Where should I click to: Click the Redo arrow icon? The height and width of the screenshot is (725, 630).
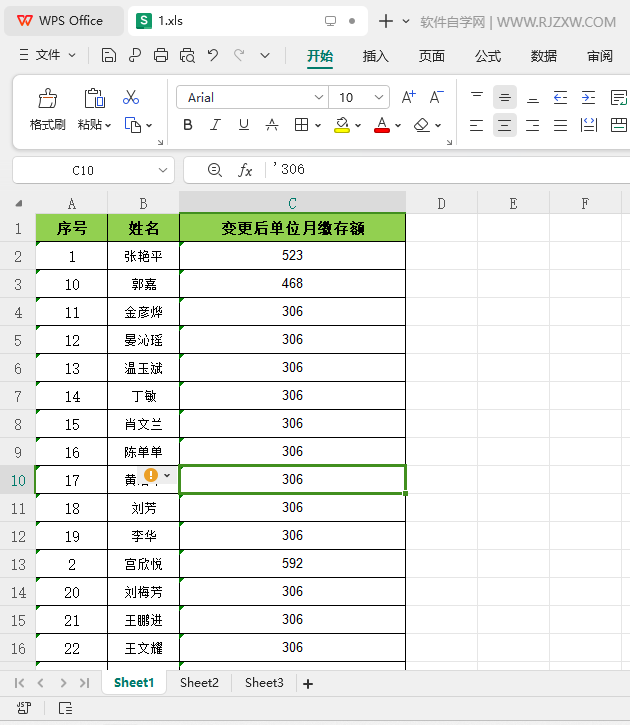(239, 55)
